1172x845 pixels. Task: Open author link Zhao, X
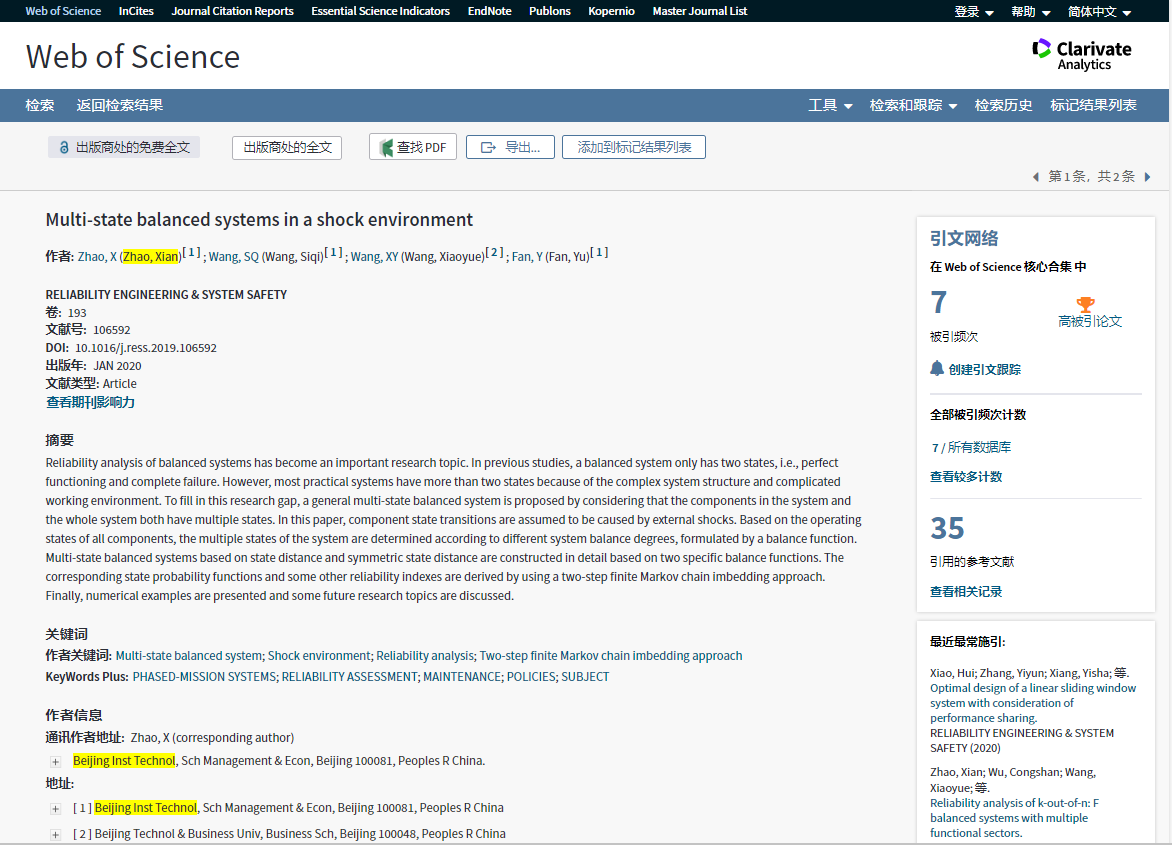(x=97, y=257)
